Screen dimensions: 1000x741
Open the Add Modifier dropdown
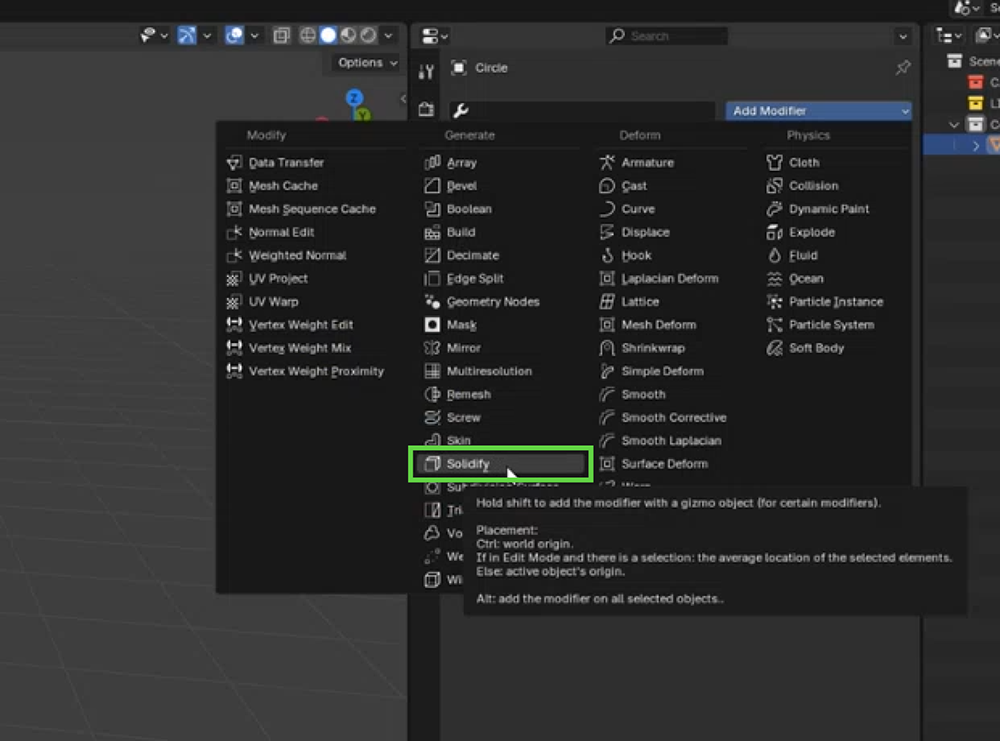(x=818, y=111)
